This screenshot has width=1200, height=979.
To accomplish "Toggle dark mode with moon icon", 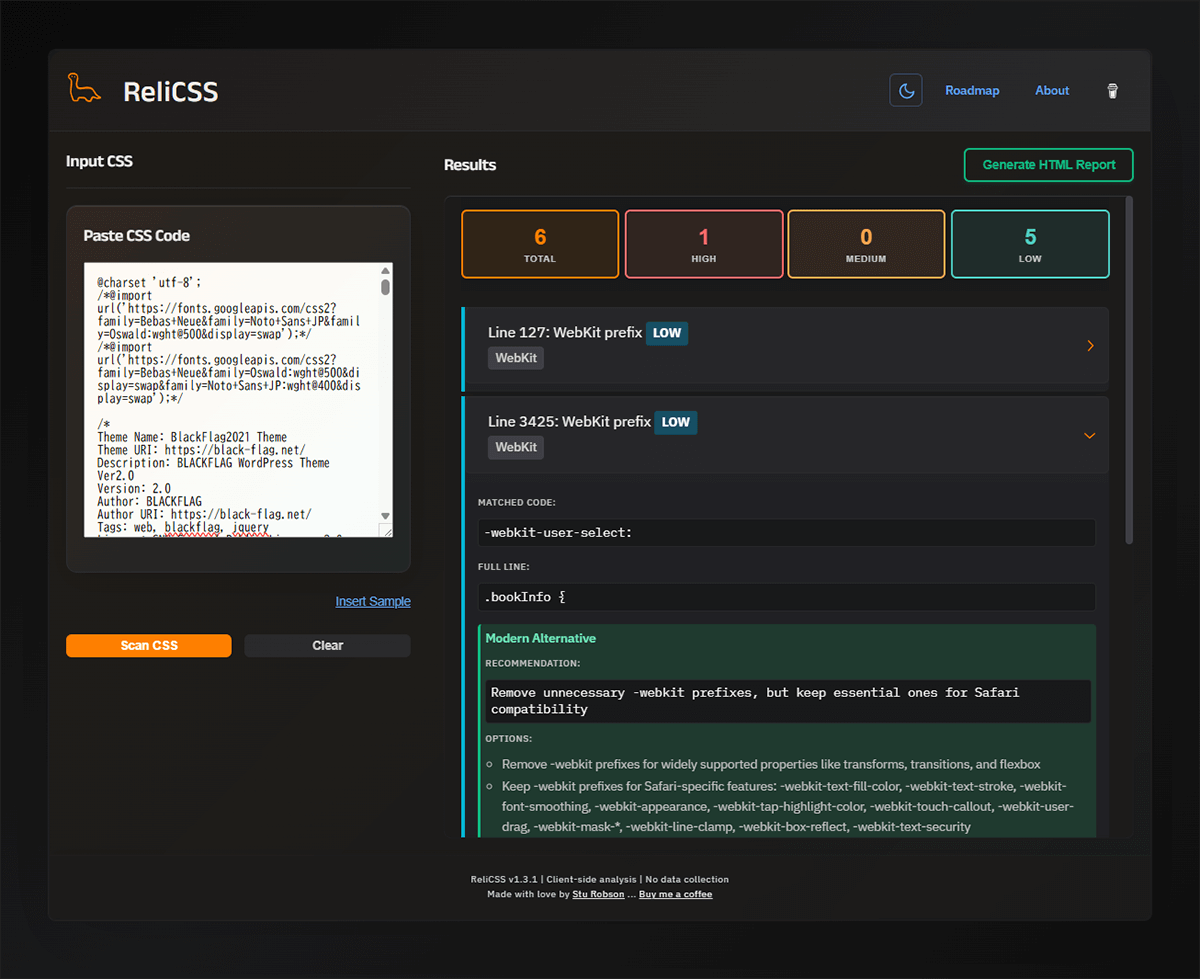I will [906, 90].
